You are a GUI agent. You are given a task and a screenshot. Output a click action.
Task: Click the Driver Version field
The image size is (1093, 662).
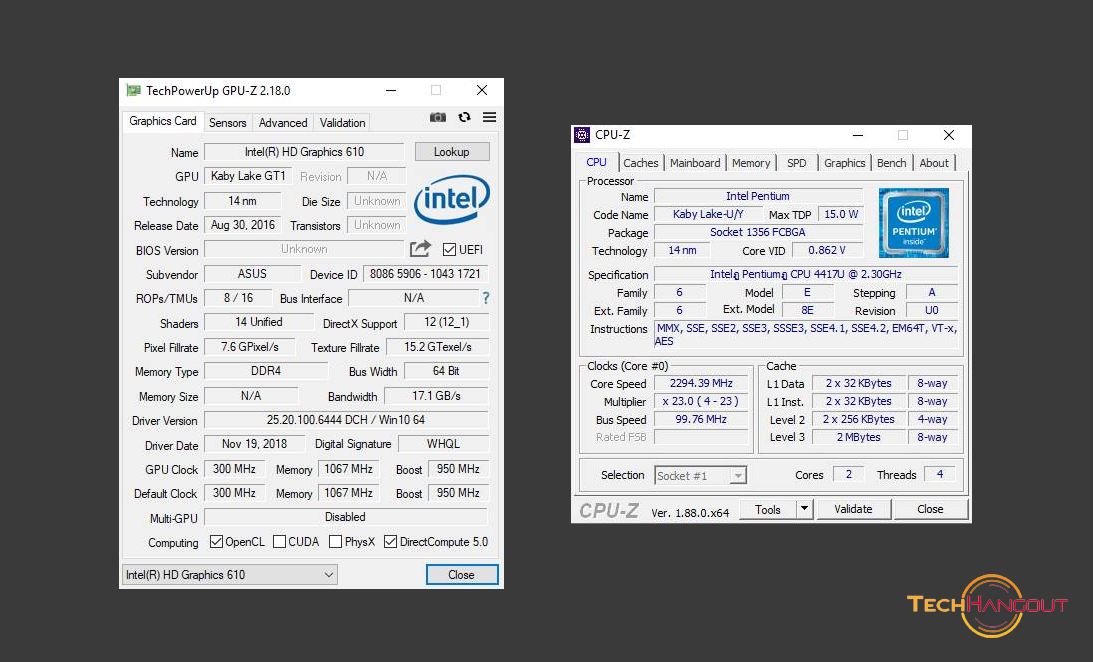(x=346, y=420)
